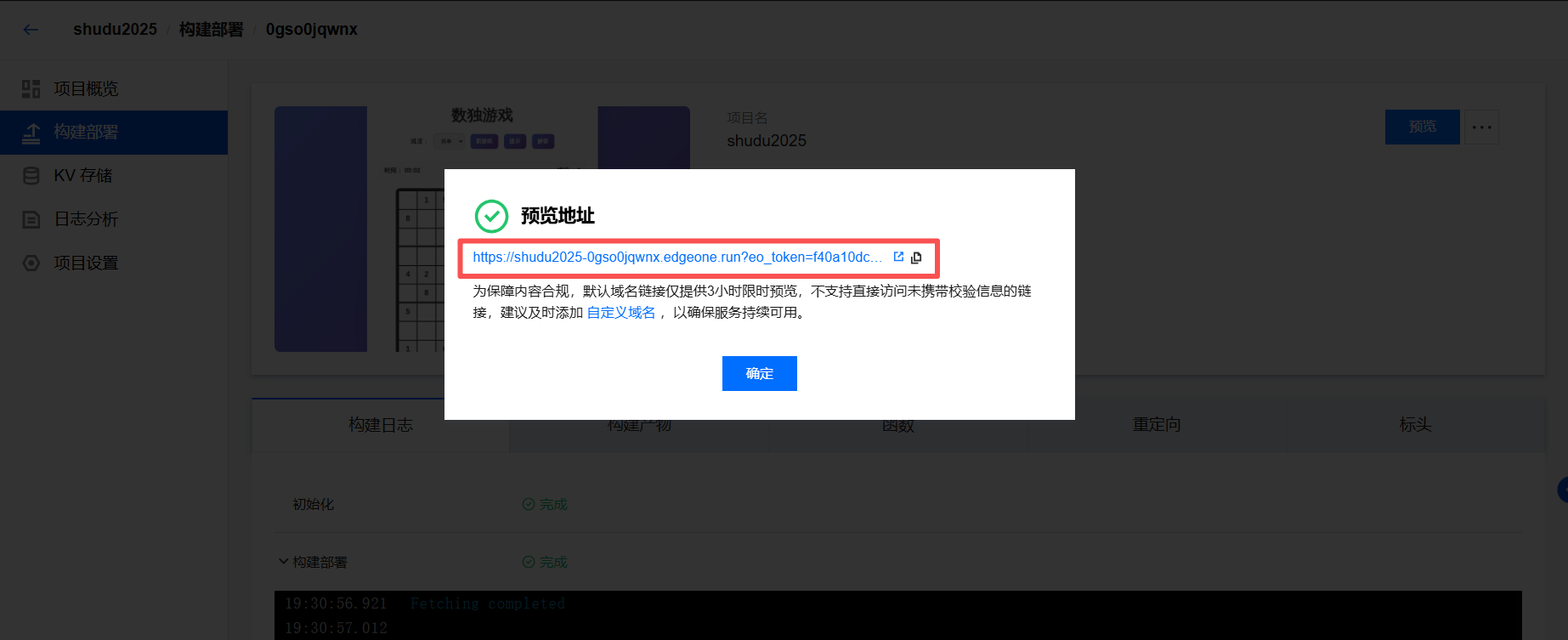Click the 构建部署 完成 status icon
The width and height of the screenshot is (1568, 640).
click(529, 562)
